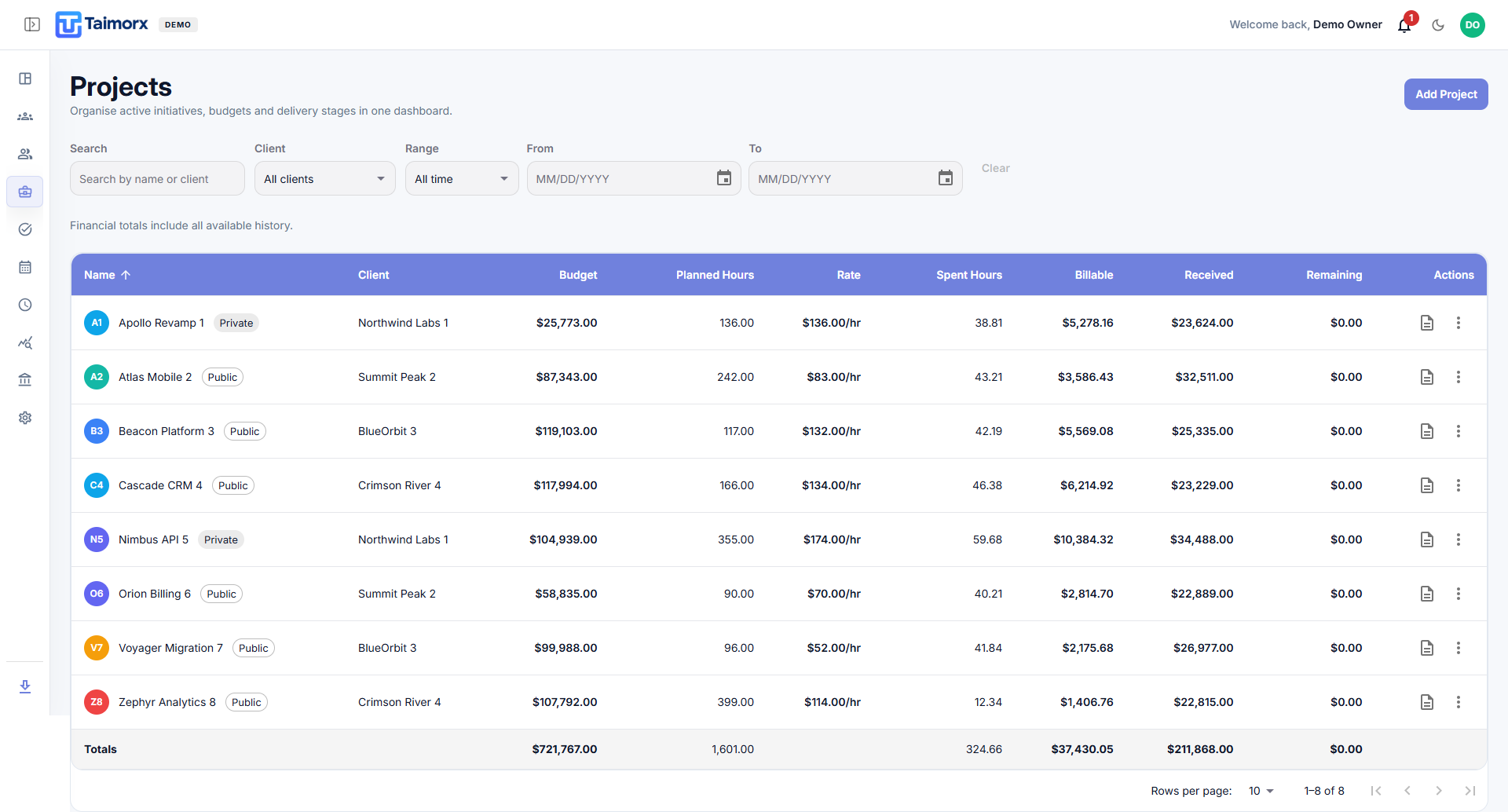Sort by the Remaining column header
The height and width of the screenshot is (812, 1508).
pyautogui.click(x=1334, y=275)
